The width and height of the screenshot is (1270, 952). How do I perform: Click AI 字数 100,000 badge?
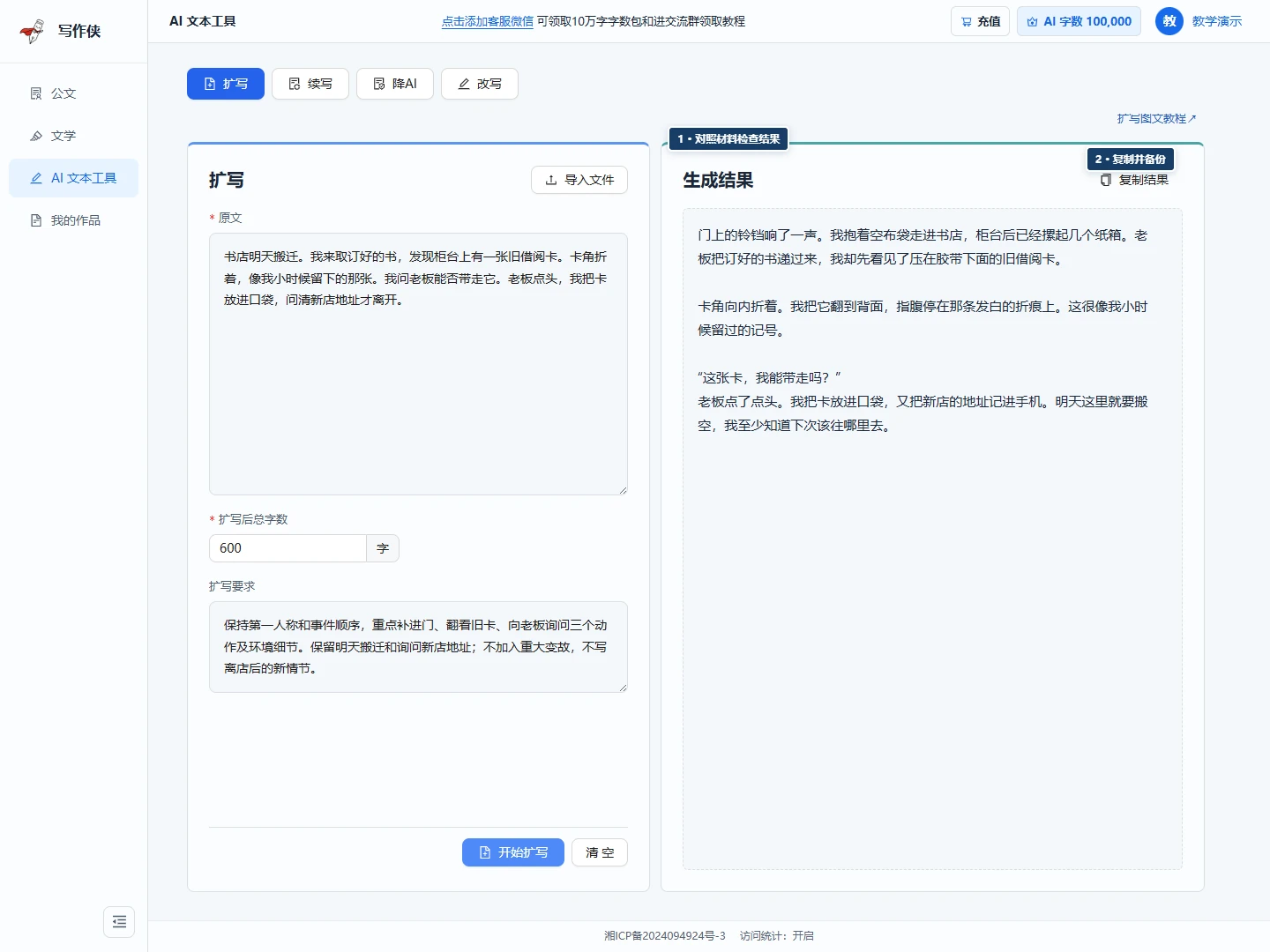point(1079,21)
